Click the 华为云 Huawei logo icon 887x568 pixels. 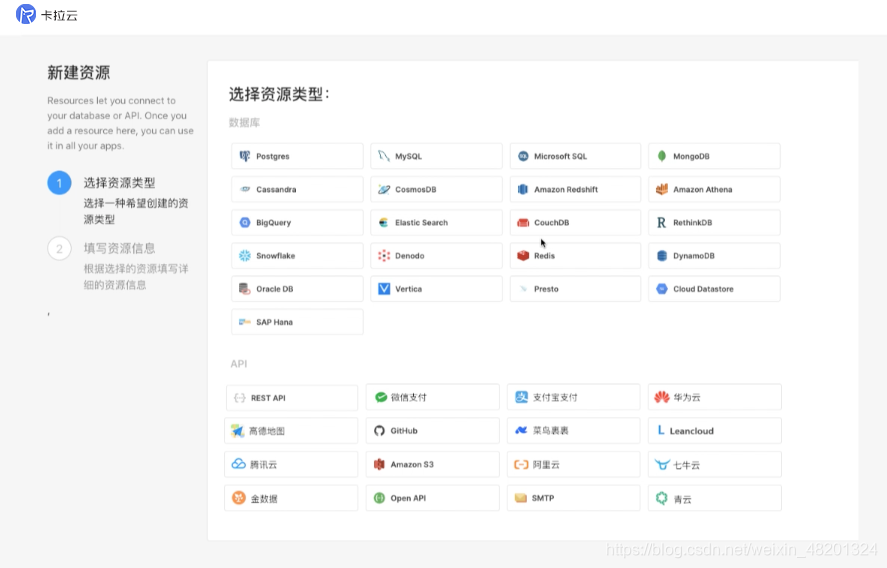click(661, 397)
